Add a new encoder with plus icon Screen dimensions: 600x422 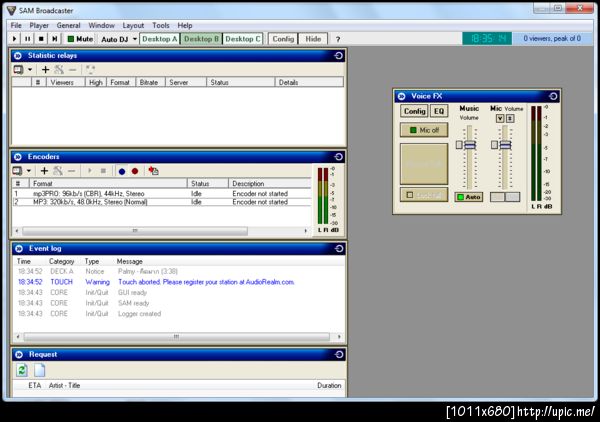tap(44, 171)
